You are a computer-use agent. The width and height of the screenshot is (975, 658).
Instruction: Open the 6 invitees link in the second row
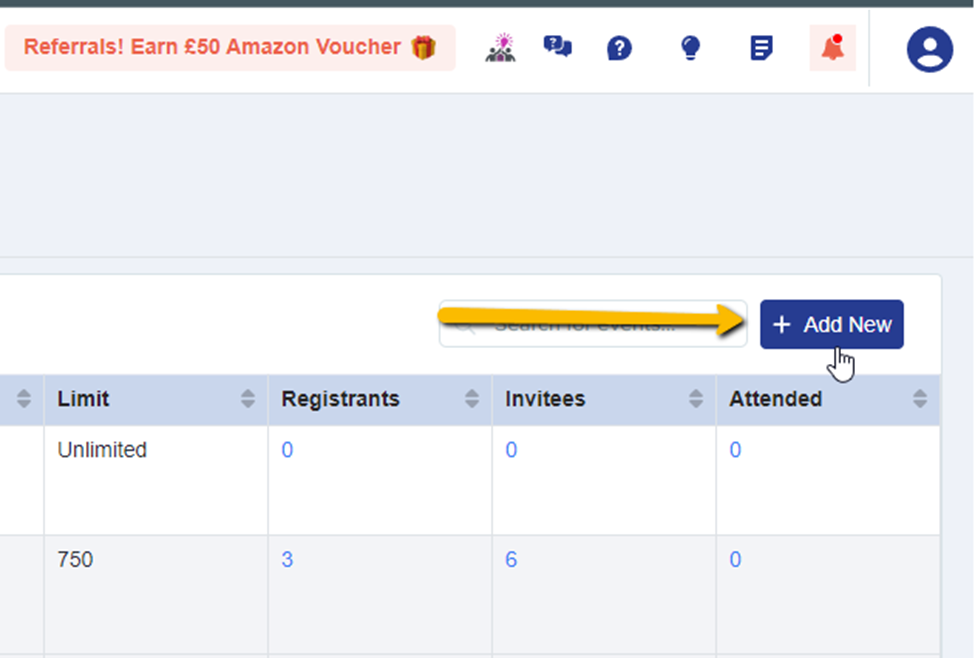coord(511,559)
